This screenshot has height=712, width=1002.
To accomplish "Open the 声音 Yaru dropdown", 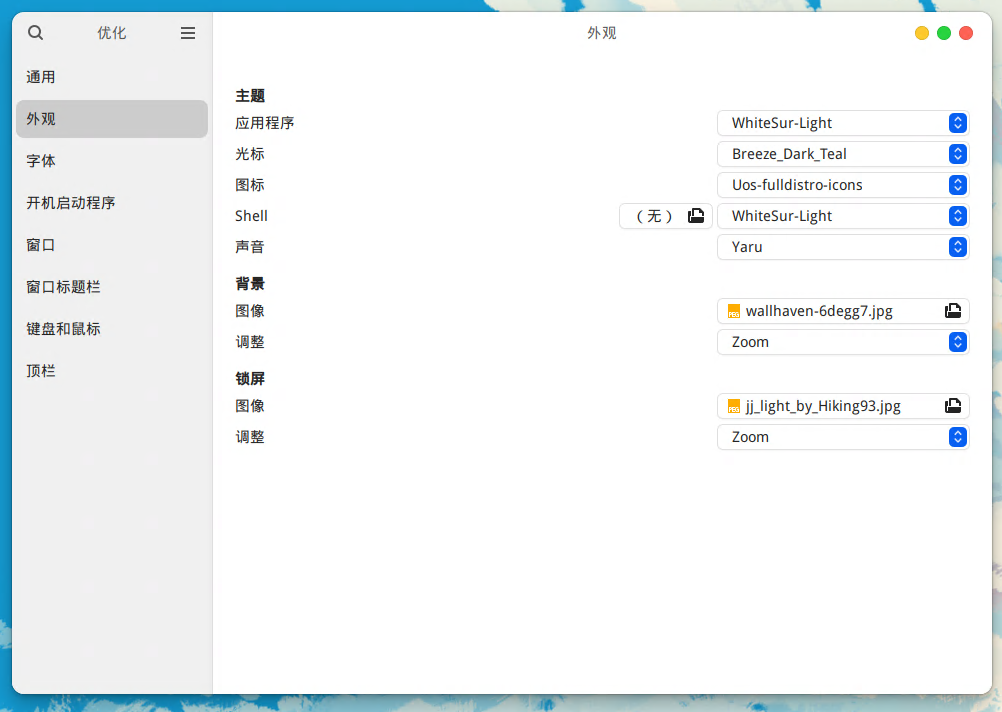I will tap(843, 247).
